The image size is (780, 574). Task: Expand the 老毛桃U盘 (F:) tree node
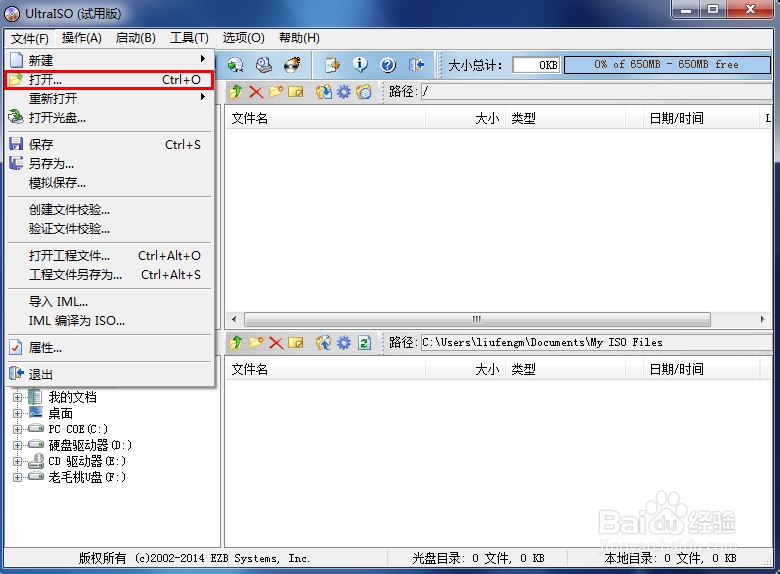(17, 477)
